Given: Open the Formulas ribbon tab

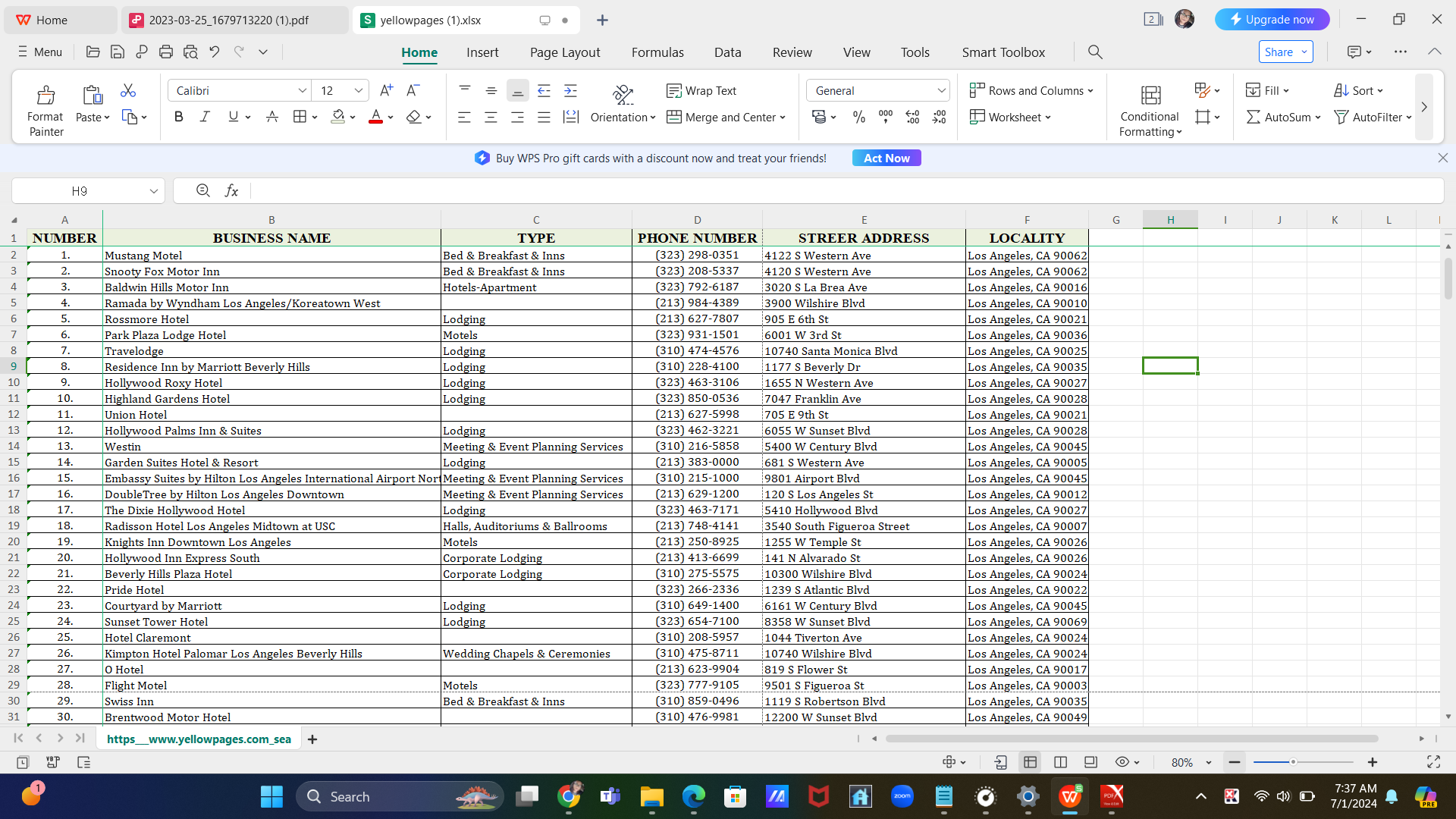Looking at the screenshot, I should (657, 52).
